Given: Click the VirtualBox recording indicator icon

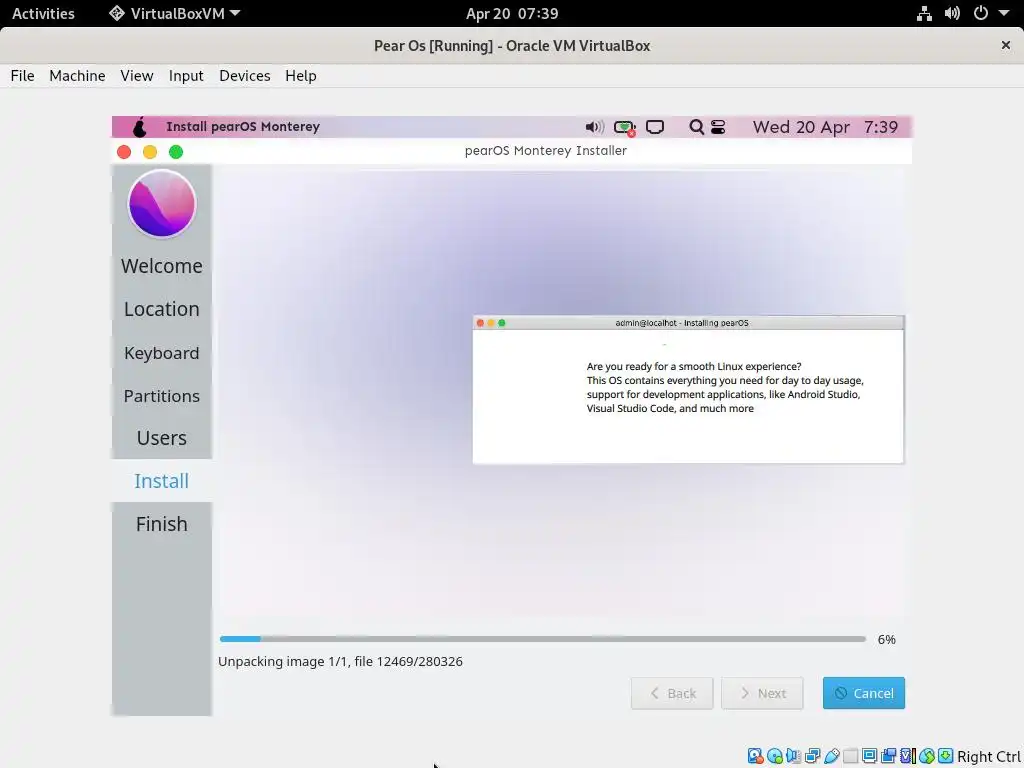Looking at the screenshot, I should coord(888,756).
